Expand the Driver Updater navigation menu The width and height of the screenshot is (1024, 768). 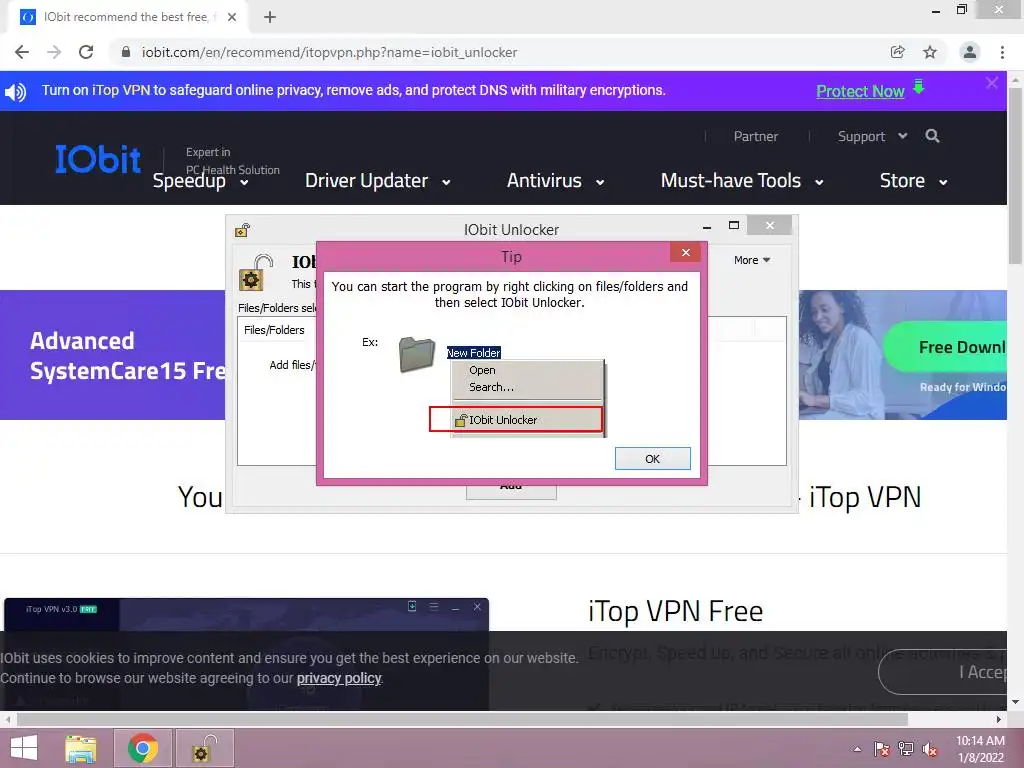[x=377, y=181]
